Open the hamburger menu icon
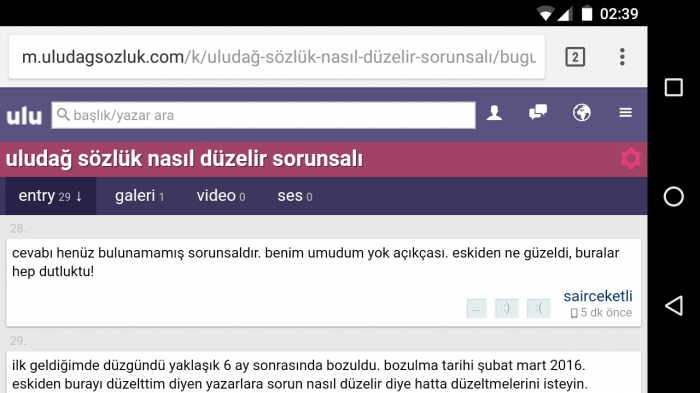This screenshot has height=393, width=700. [x=625, y=113]
